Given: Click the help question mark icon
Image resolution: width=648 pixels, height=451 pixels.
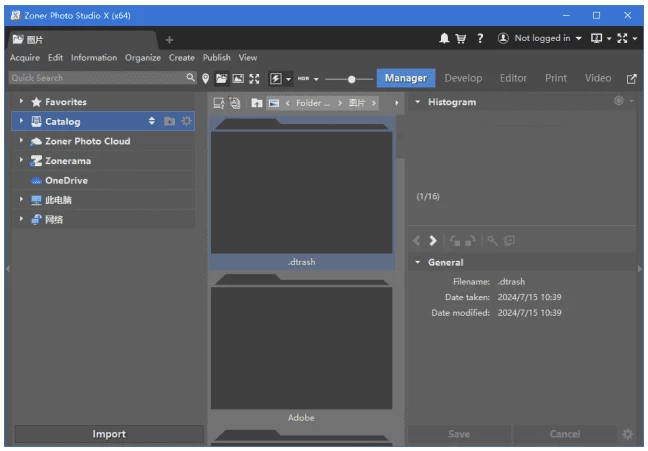Looking at the screenshot, I should (480, 38).
